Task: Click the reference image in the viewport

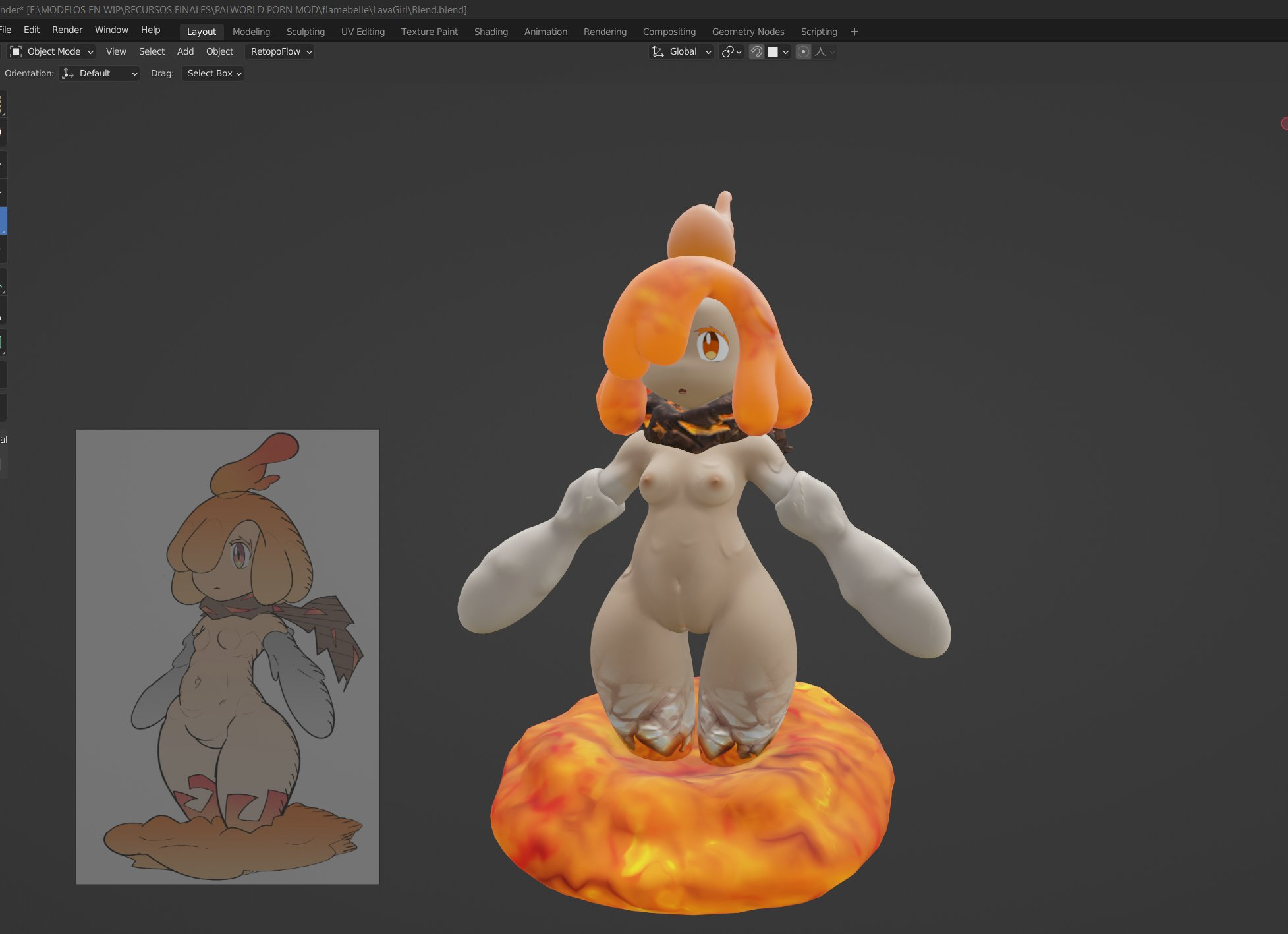Action: tap(227, 657)
